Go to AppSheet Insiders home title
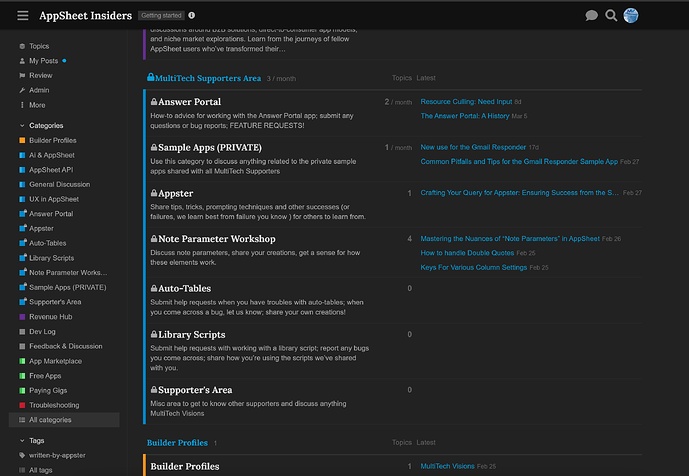This screenshot has width=689, height=476. (x=85, y=16)
